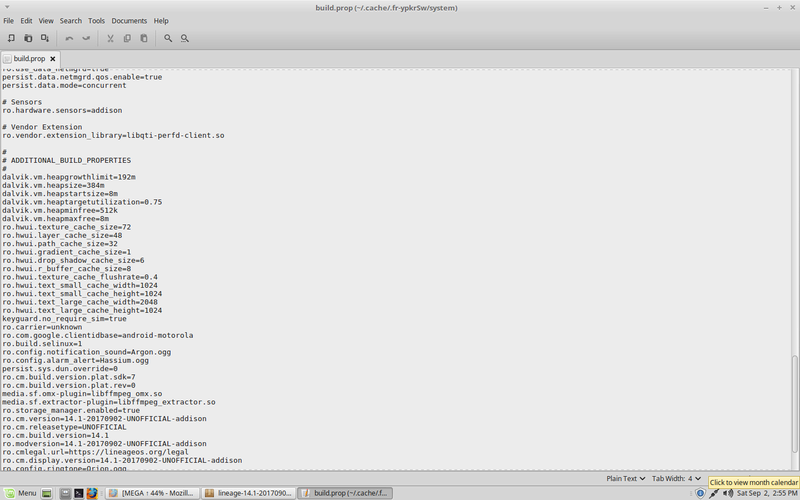Open the File menu
Image resolution: width=800 pixels, height=500 pixels.
[x=9, y=21]
